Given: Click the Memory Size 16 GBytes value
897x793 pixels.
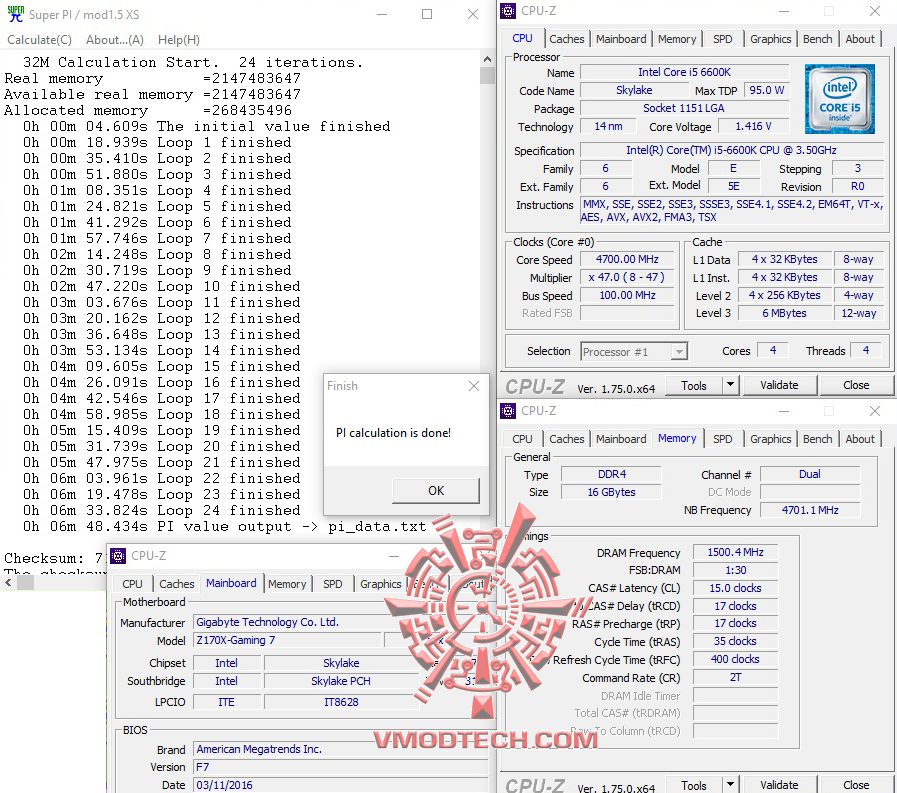Looking at the screenshot, I should tap(611, 492).
